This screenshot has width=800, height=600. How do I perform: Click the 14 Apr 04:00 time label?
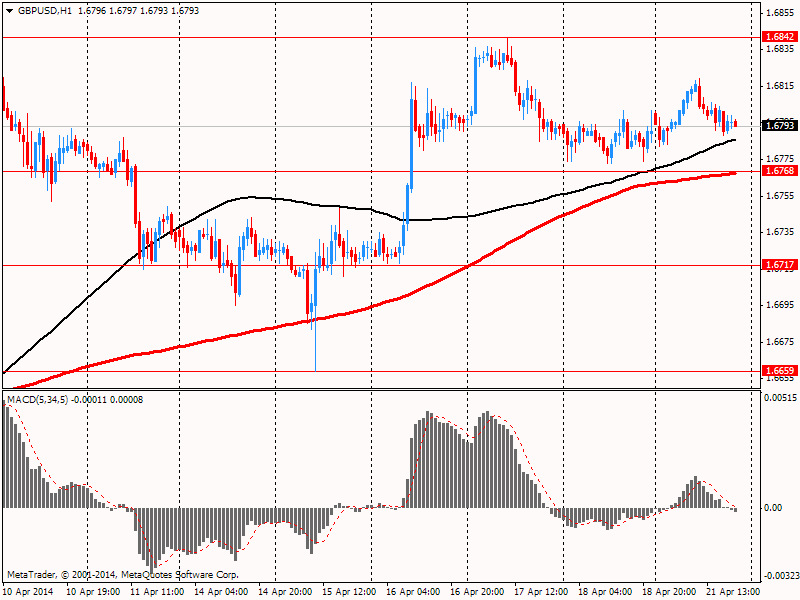pyautogui.click(x=221, y=592)
